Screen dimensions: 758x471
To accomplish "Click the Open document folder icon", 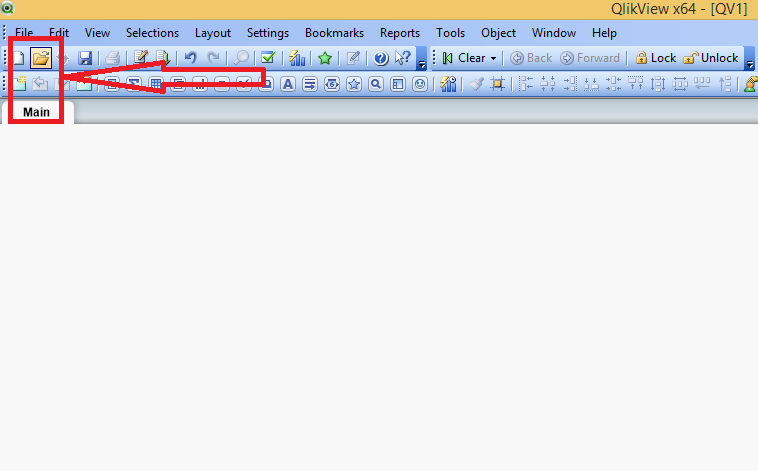I will (41, 58).
